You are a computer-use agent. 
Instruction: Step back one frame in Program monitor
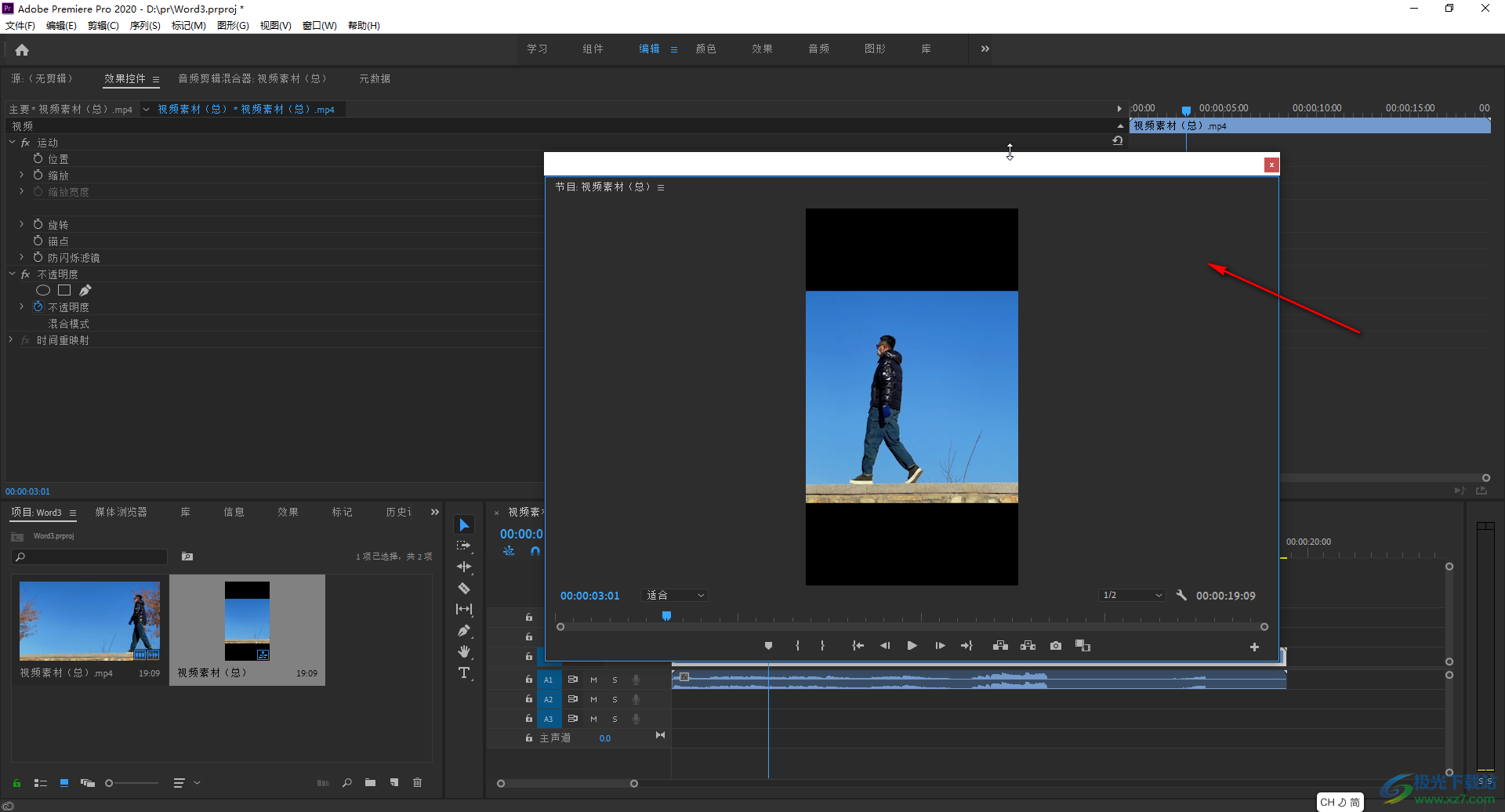click(x=885, y=646)
